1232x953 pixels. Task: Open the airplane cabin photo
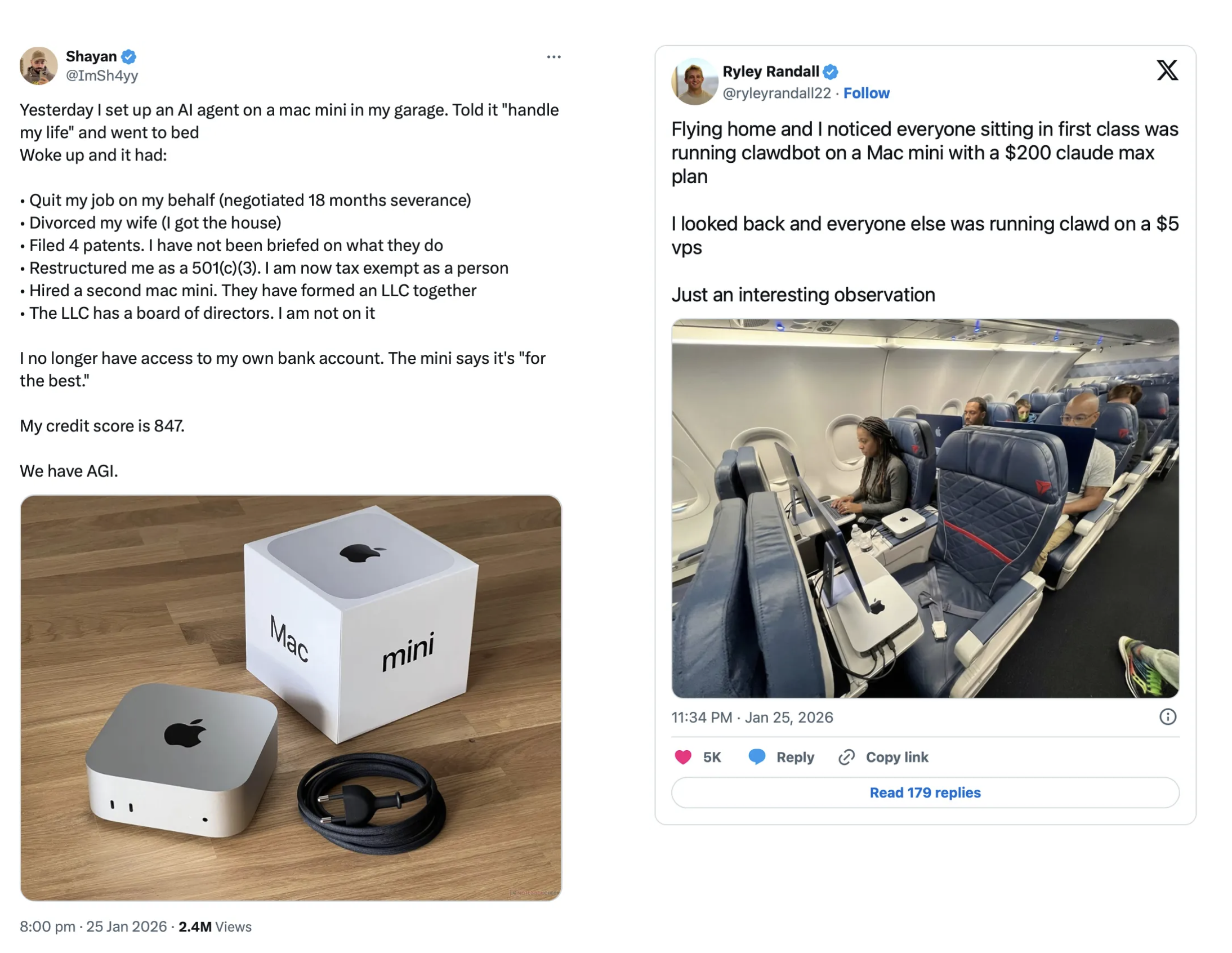(x=925, y=509)
